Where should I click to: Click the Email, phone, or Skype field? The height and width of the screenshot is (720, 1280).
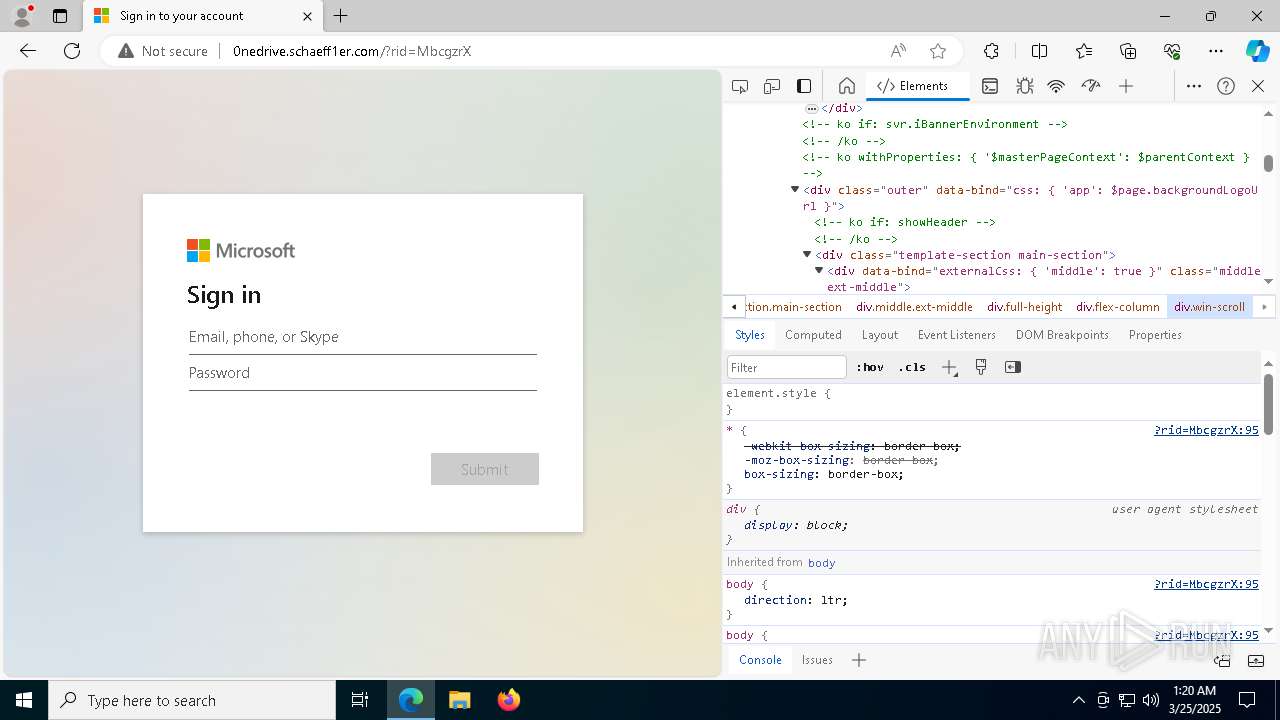(x=363, y=337)
